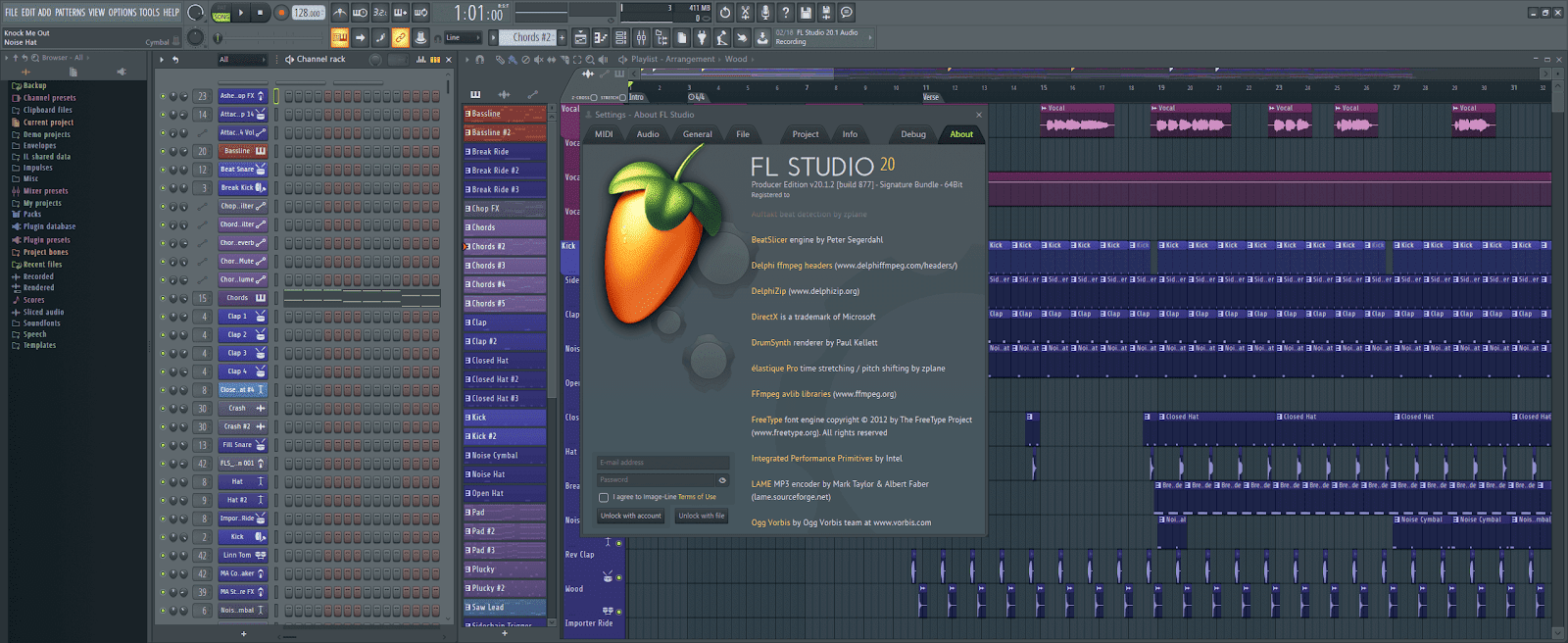This screenshot has width=1568, height=643.
Task: Click the help question mark icon
Action: coord(785,13)
